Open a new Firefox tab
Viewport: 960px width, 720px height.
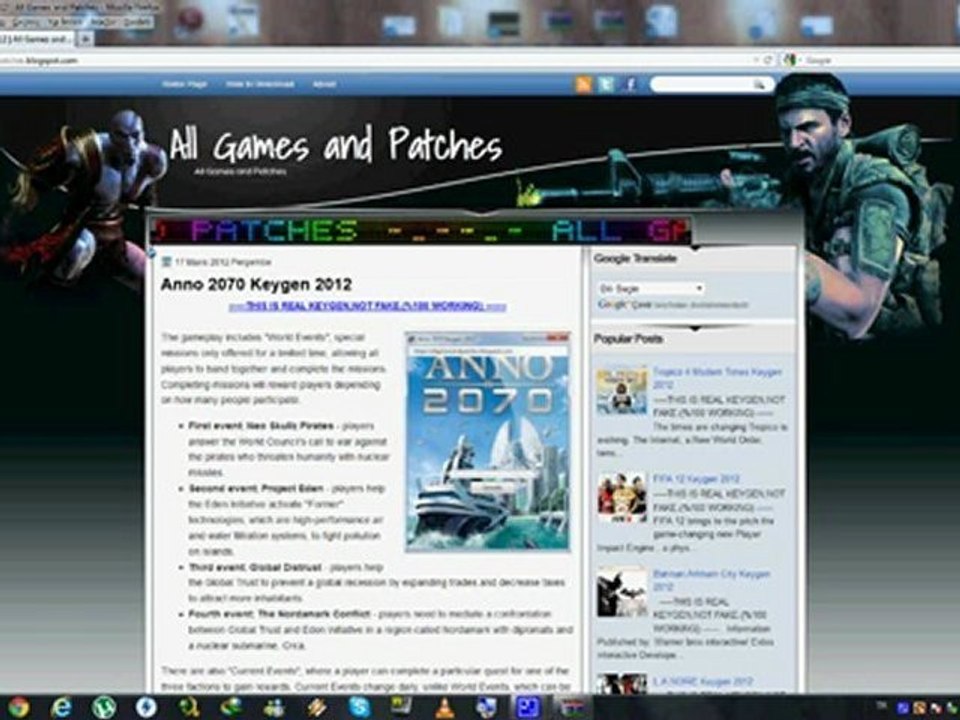(x=85, y=39)
